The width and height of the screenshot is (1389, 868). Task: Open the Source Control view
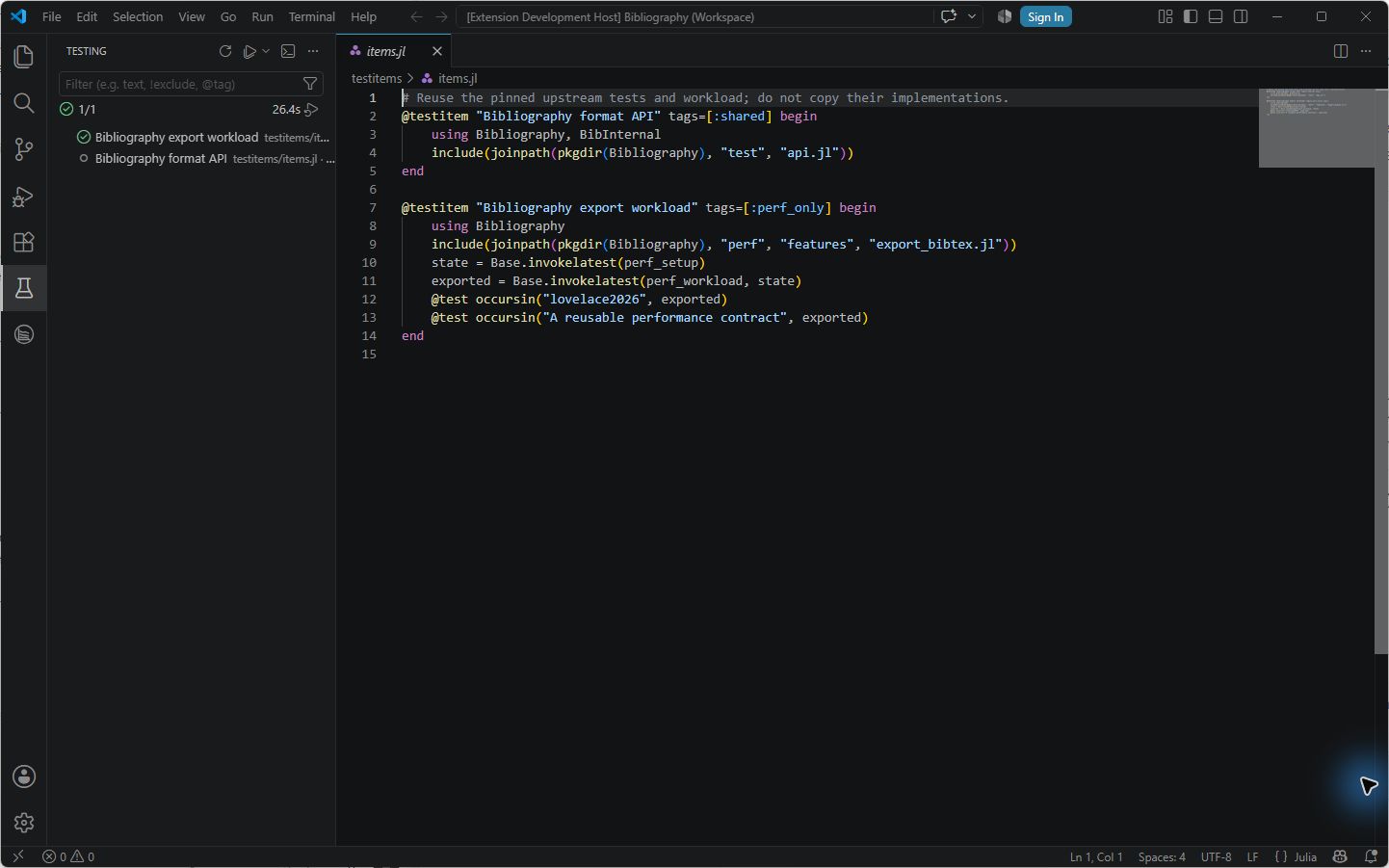click(x=24, y=149)
